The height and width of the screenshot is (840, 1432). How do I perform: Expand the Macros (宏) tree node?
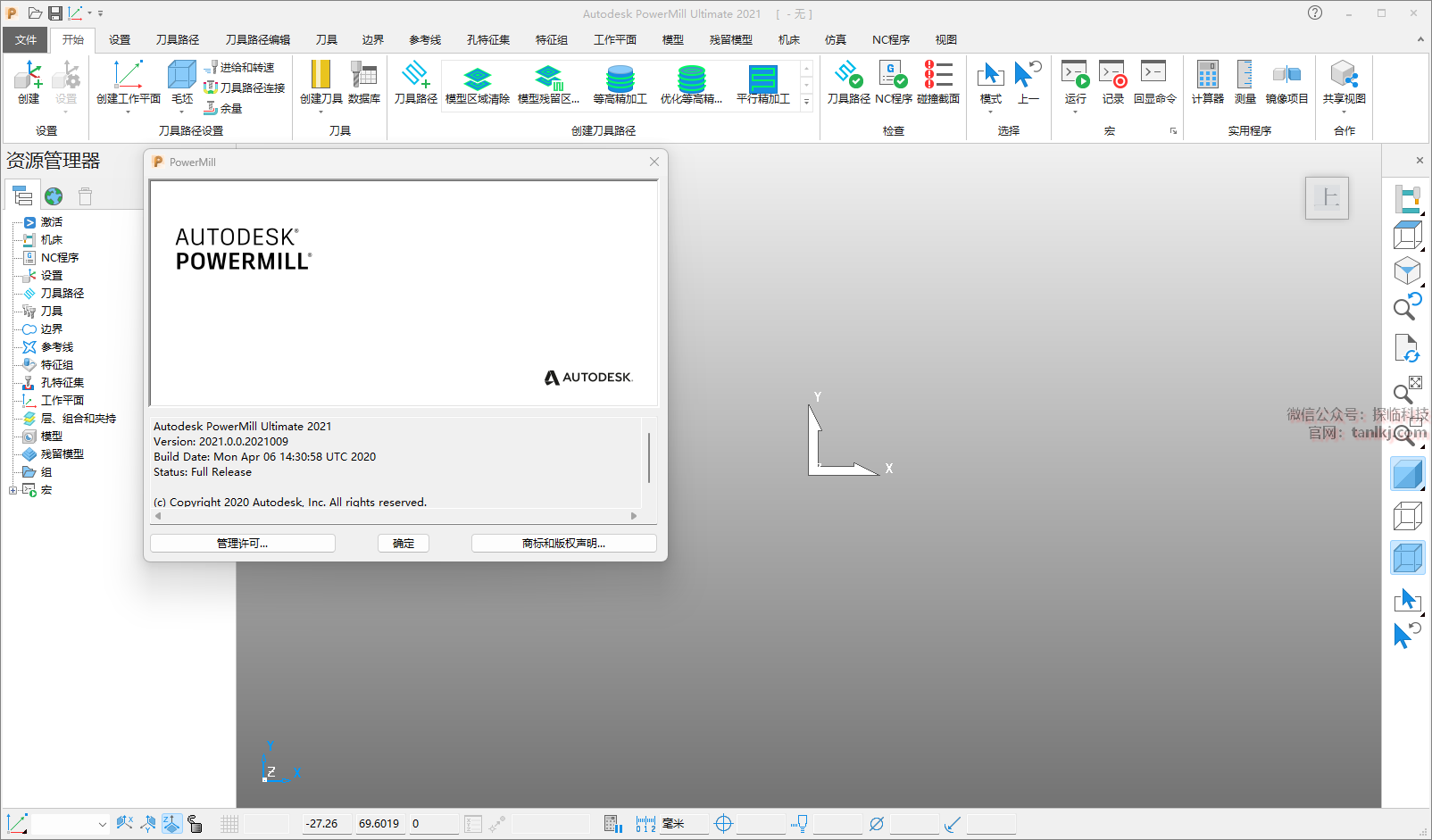pos(12,490)
